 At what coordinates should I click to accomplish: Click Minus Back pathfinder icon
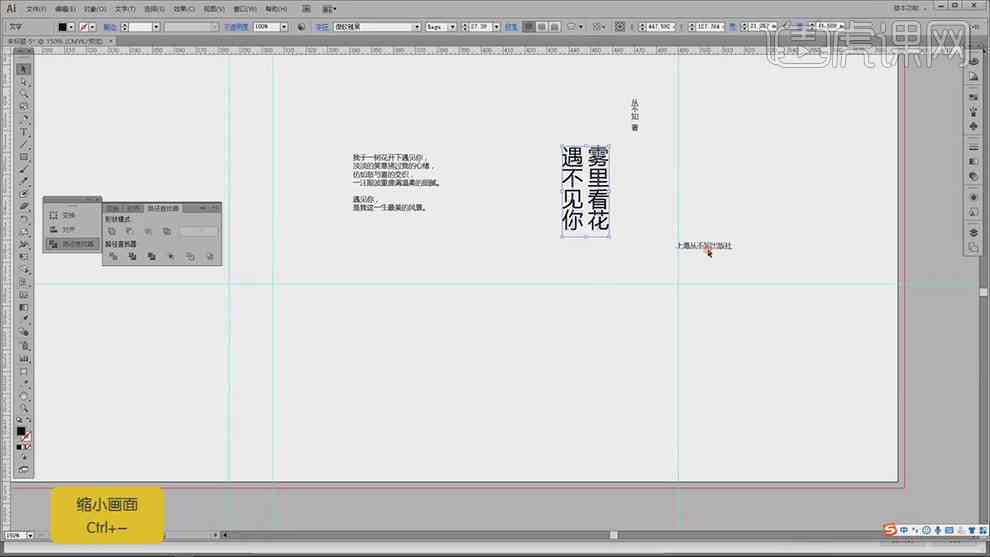coord(210,256)
